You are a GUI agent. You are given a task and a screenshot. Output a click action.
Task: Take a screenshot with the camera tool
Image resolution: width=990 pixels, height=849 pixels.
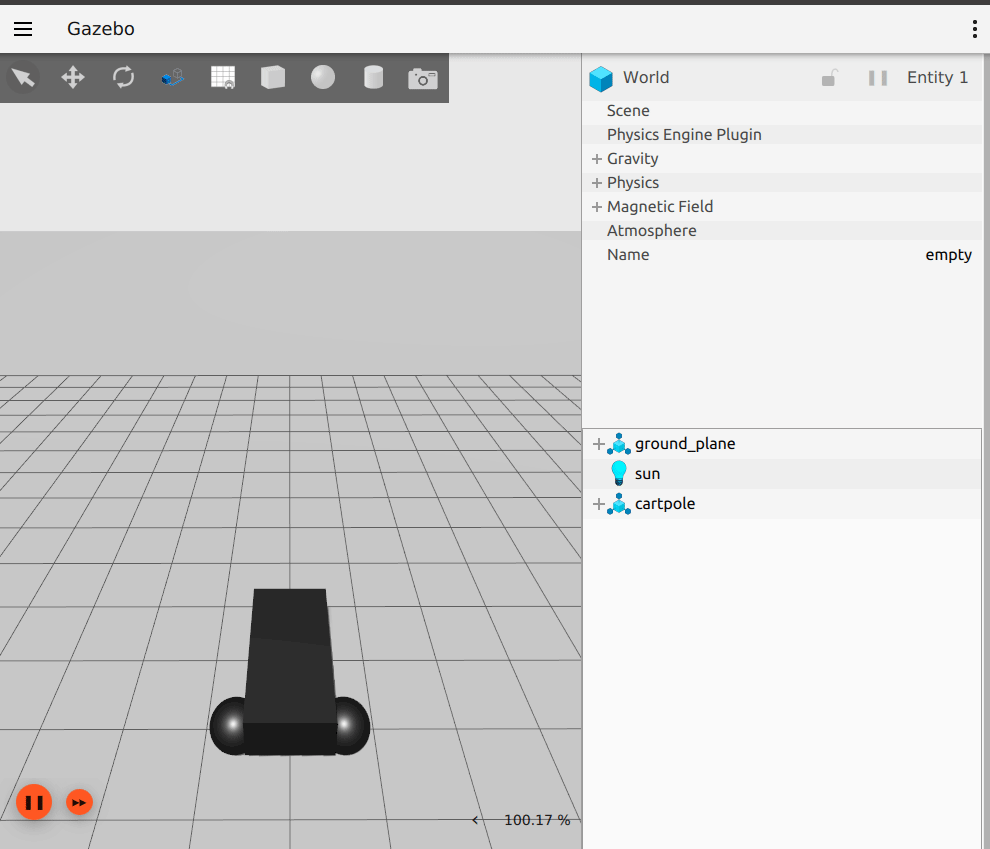422,77
